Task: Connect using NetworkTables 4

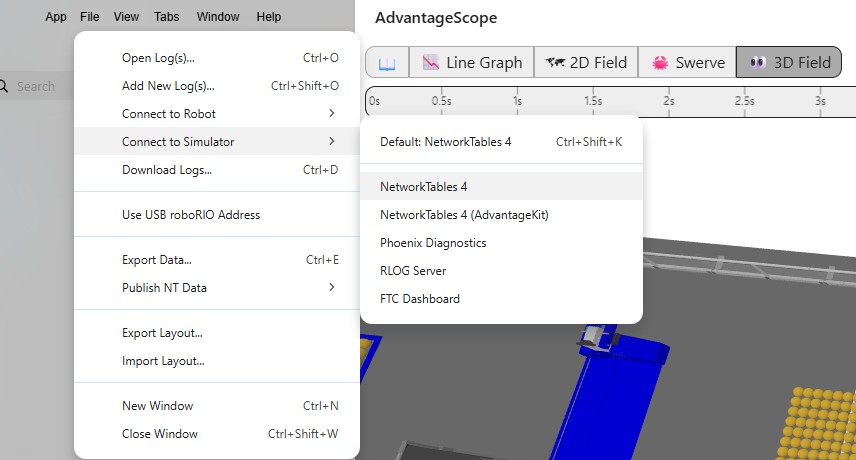Action: point(501,187)
